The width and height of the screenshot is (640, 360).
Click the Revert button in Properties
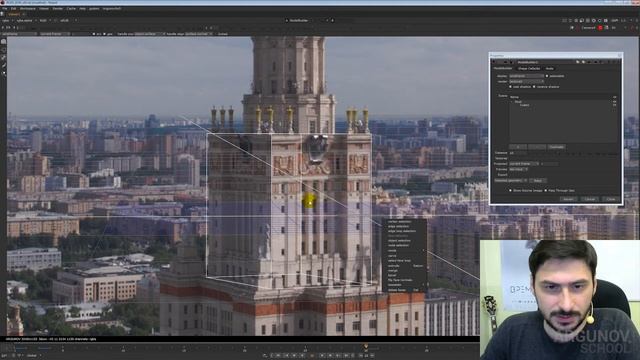[x=568, y=199]
